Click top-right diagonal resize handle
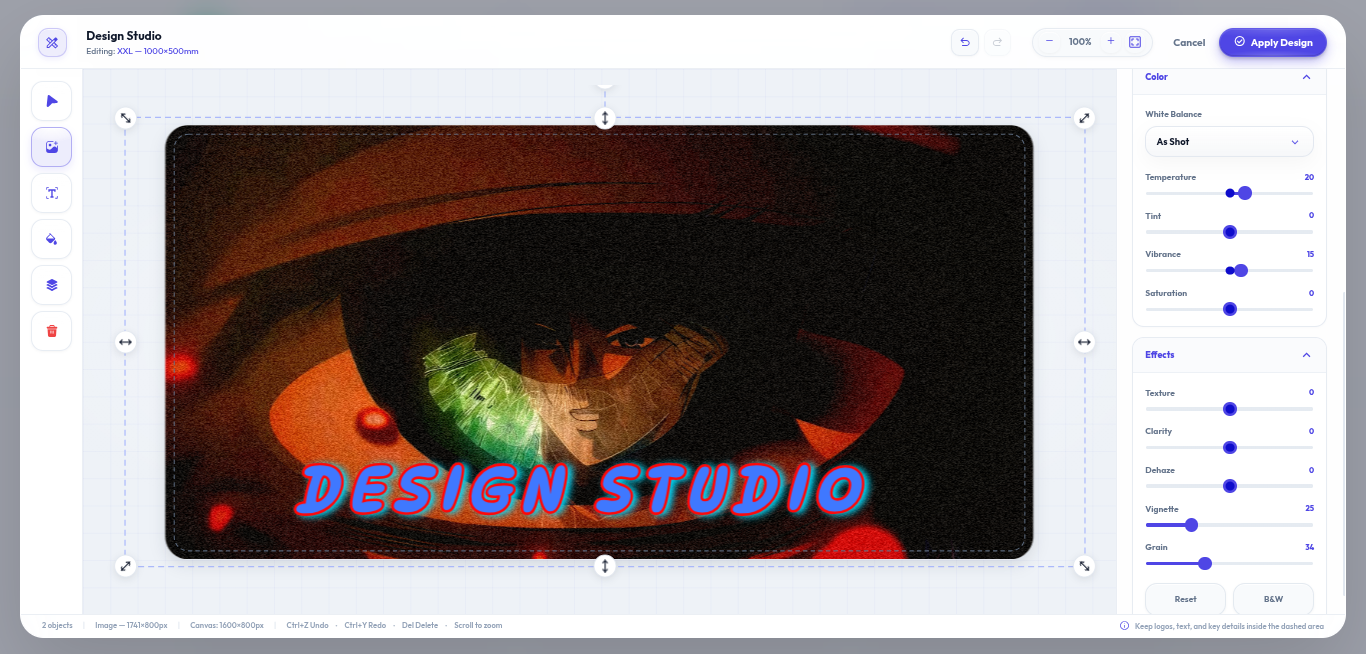Image resolution: width=1366 pixels, height=654 pixels. 1084,118
